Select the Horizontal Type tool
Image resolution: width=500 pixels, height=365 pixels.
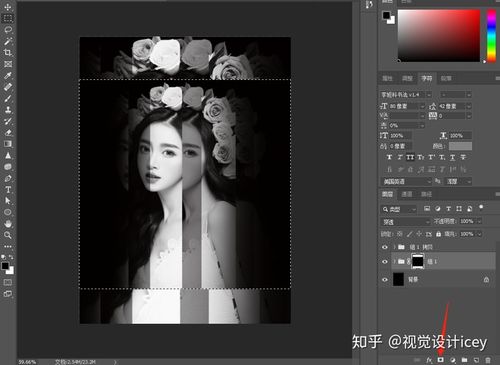[8, 190]
